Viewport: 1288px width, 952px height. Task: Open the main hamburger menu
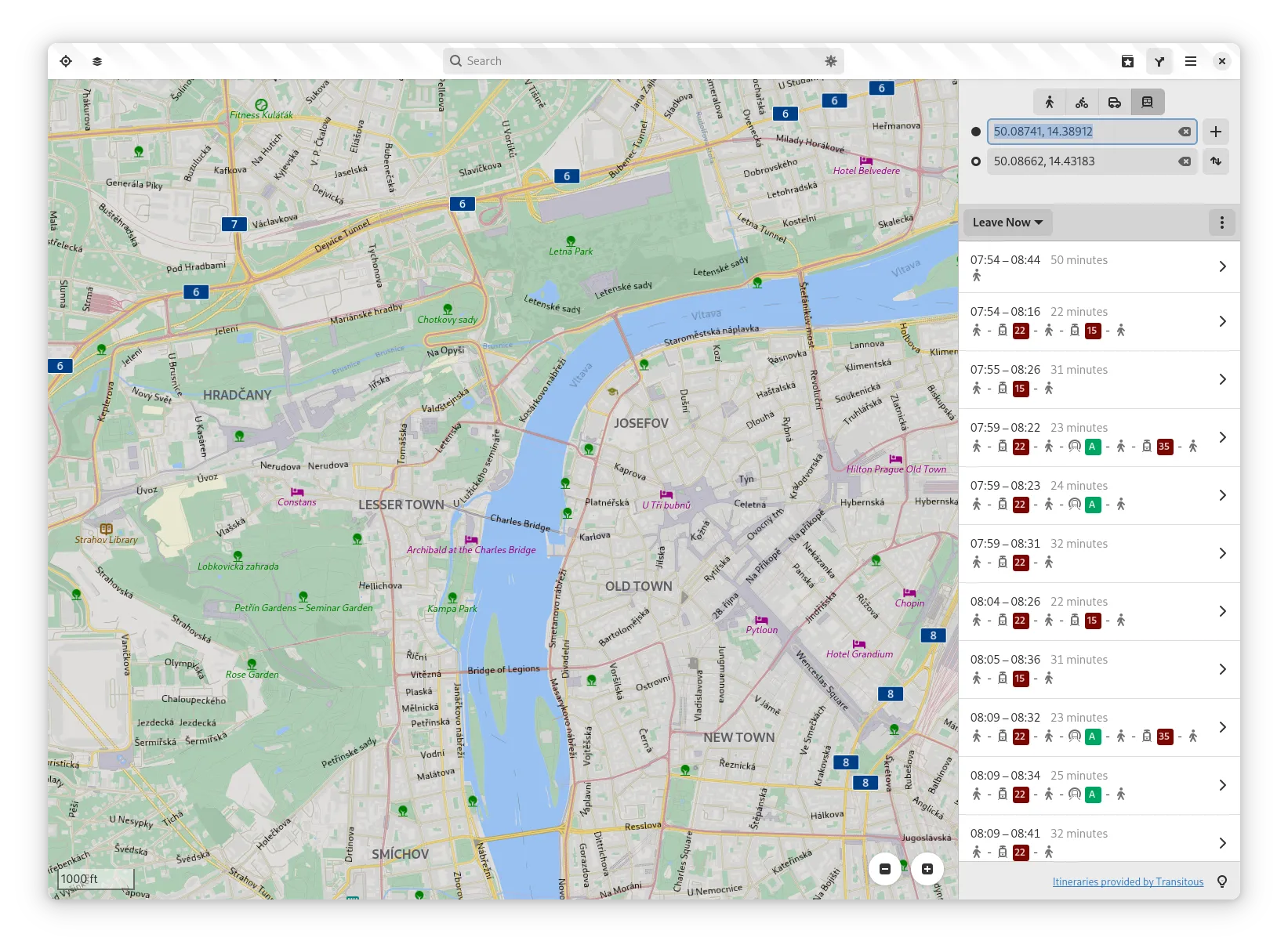1190,61
